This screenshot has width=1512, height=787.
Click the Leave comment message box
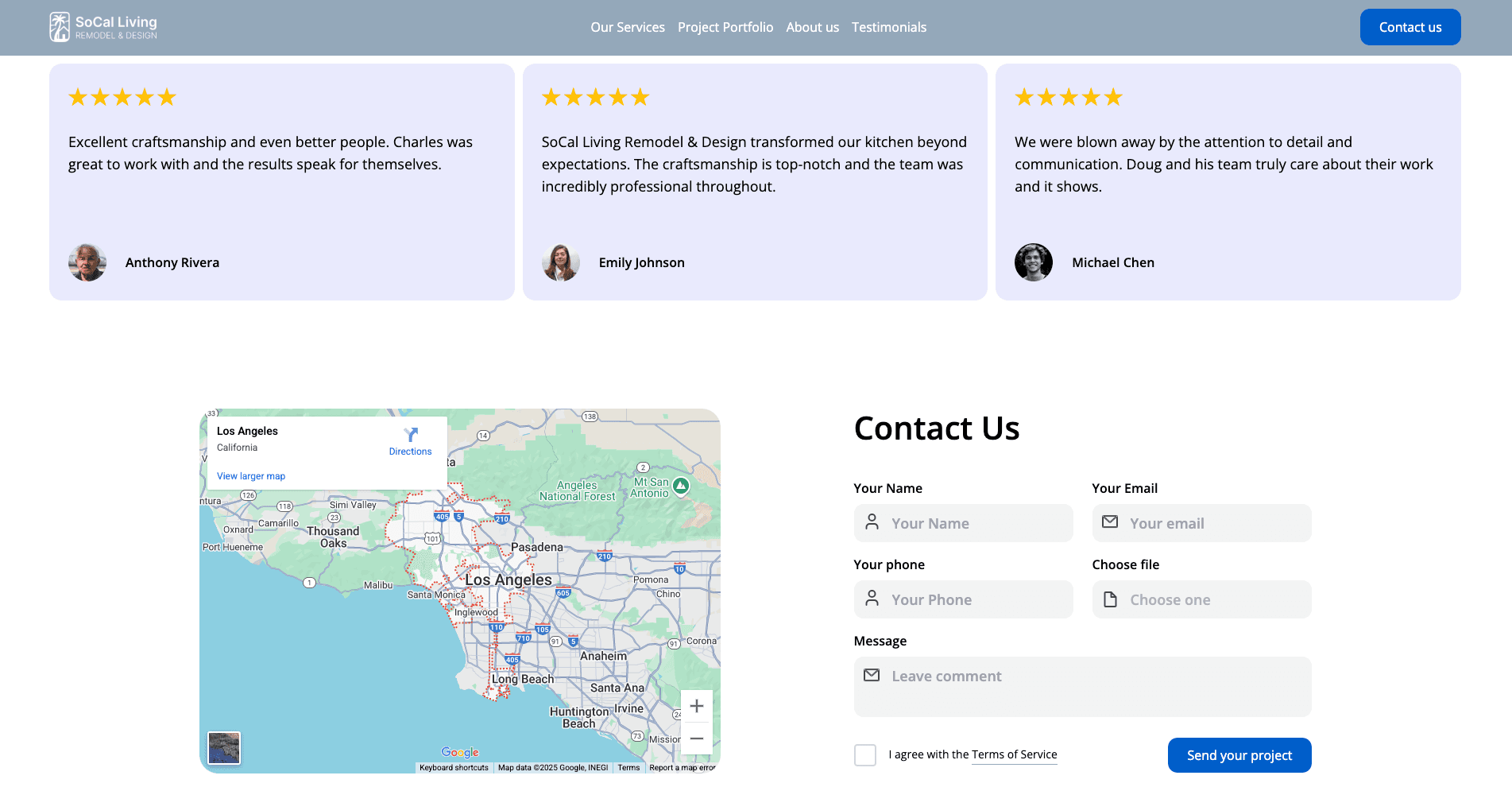tap(1082, 687)
